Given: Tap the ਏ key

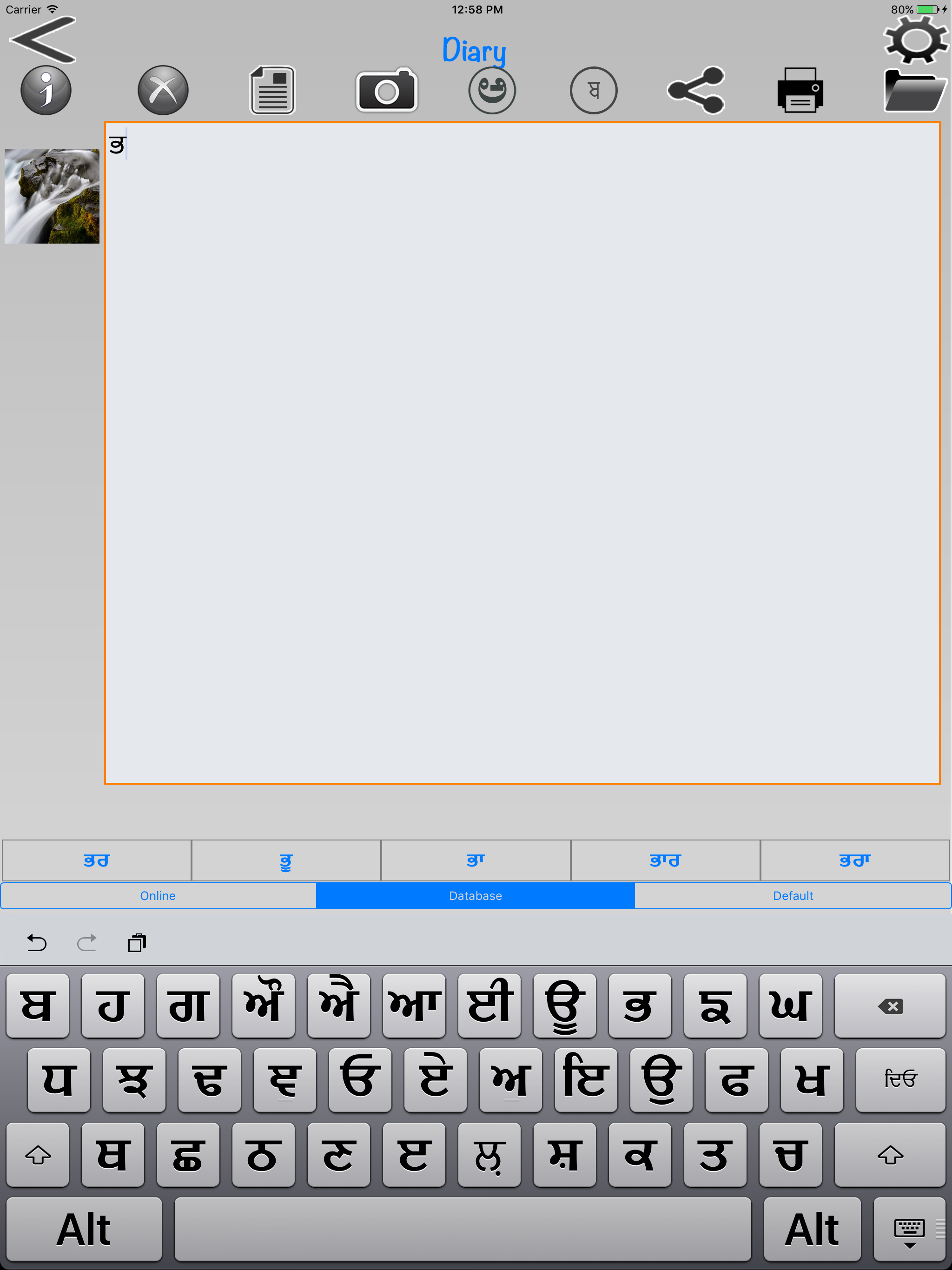Looking at the screenshot, I should coord(435,1080).
